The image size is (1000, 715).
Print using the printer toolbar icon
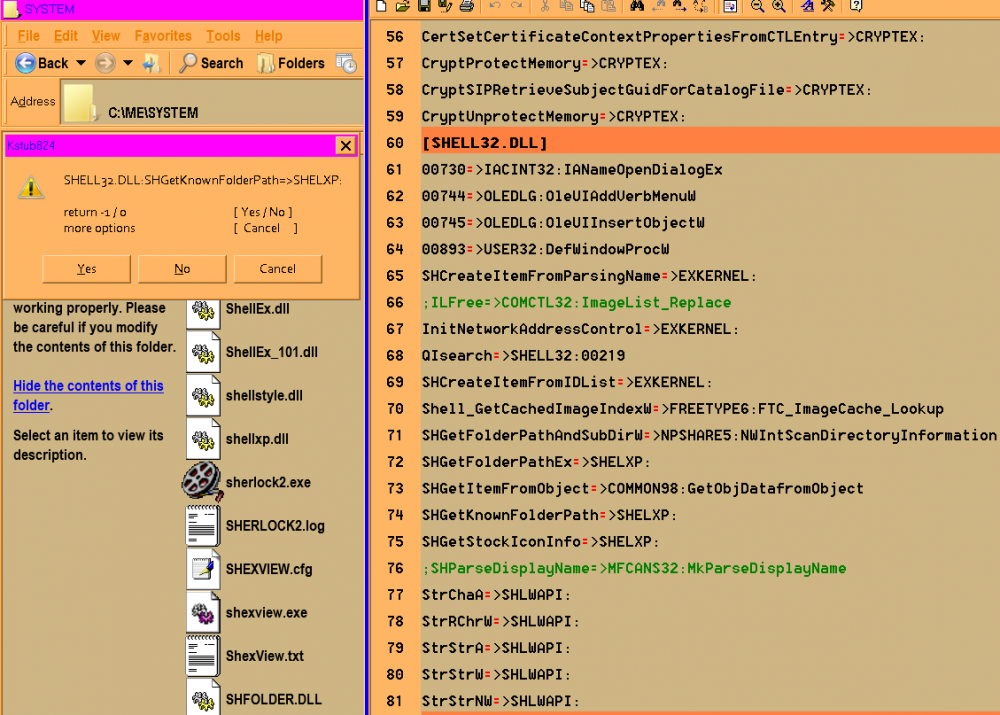click(466, 7)
